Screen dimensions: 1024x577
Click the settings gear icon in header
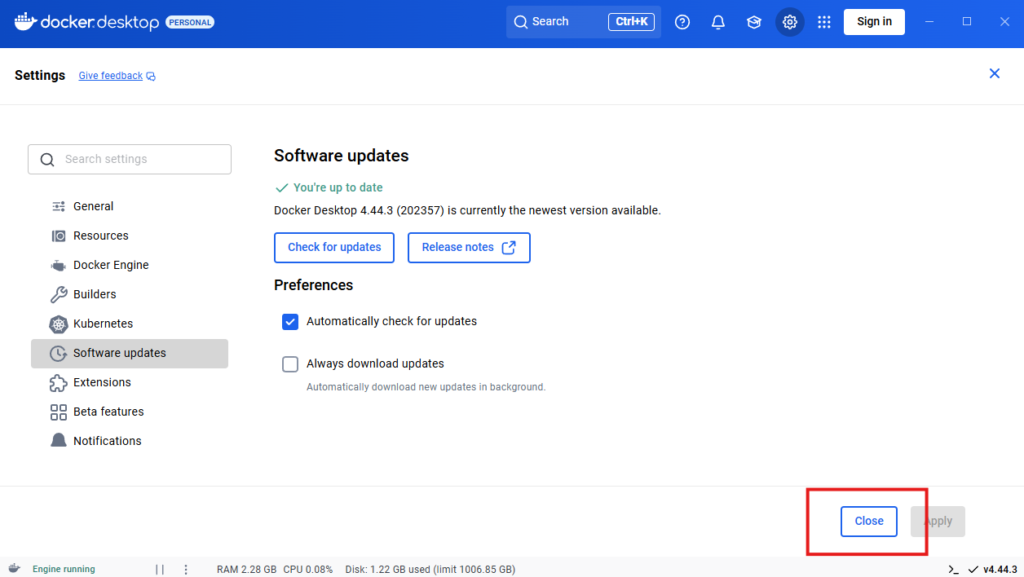tap(790, 22)
